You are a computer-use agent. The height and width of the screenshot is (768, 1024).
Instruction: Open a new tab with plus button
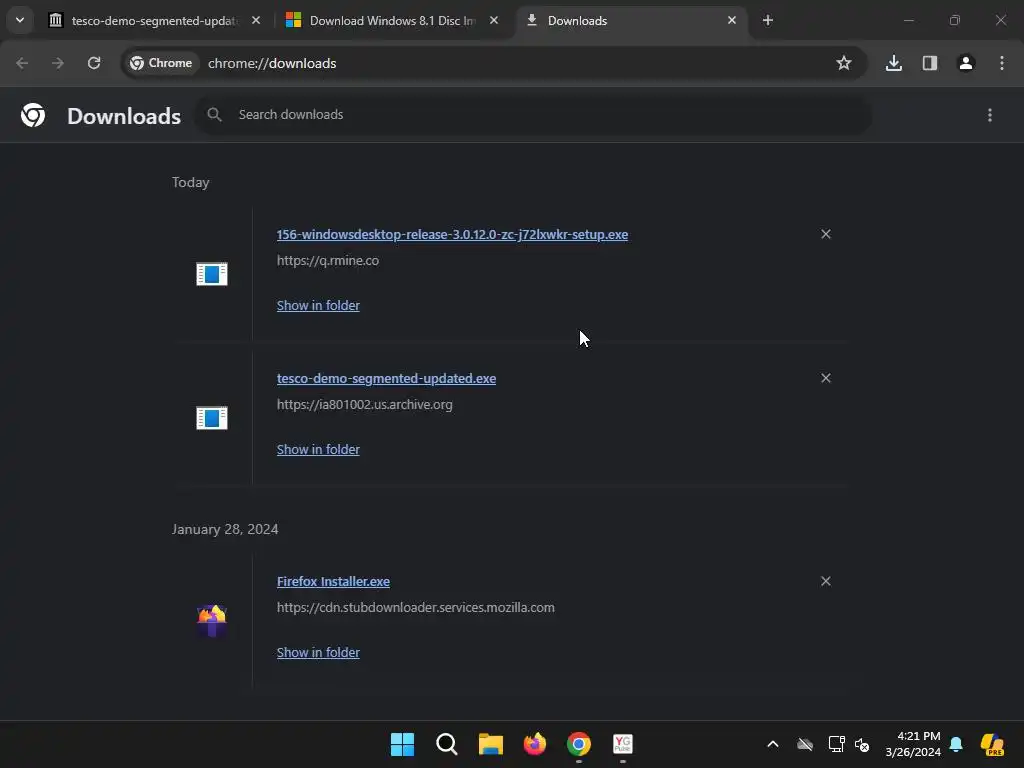[x=768, y=20]
